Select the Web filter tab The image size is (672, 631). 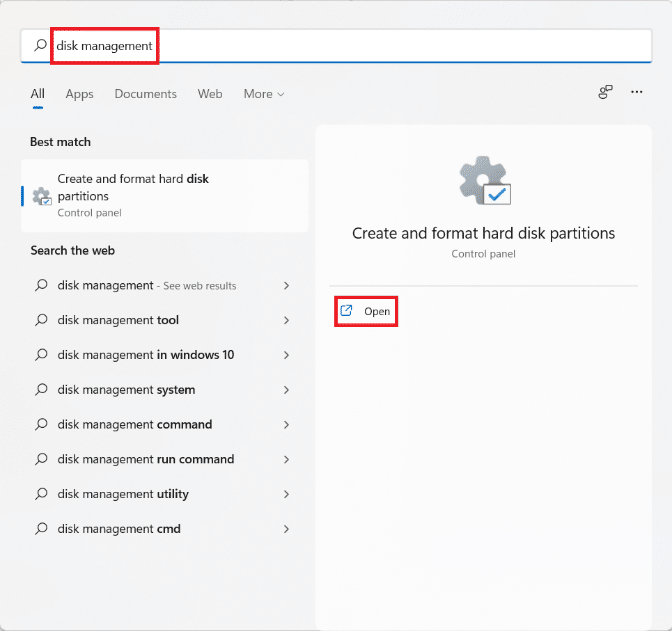210,94
